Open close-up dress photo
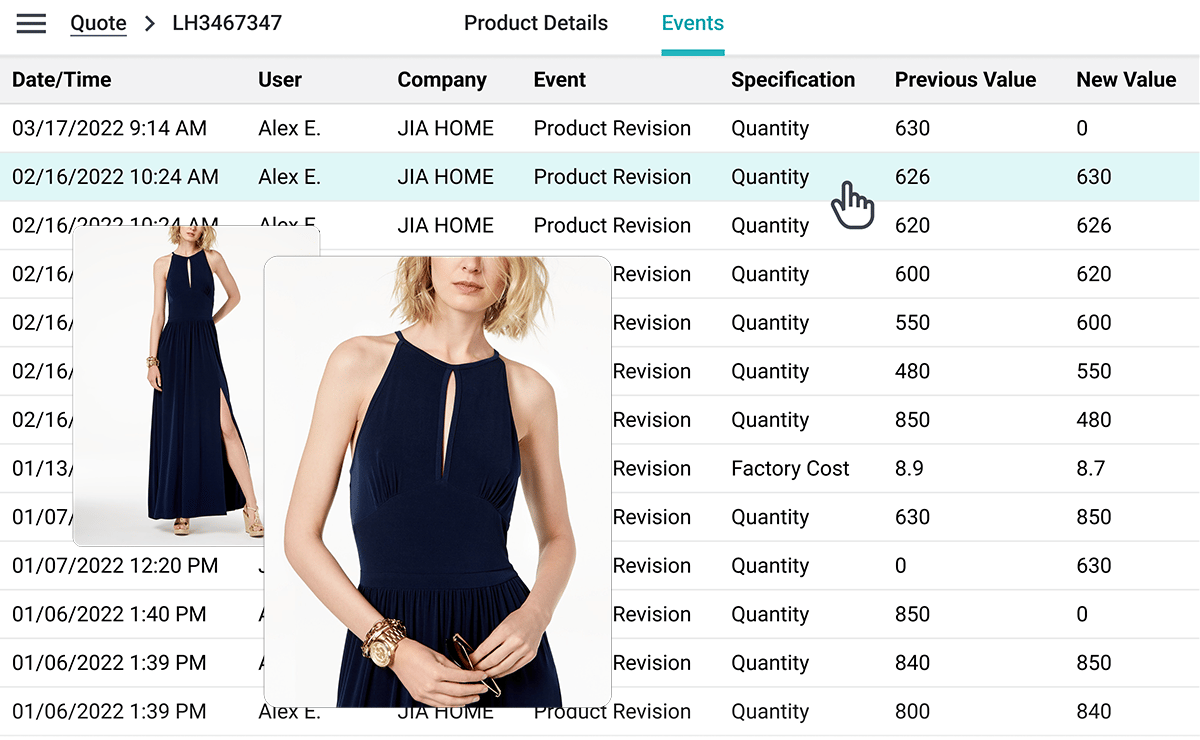The image size is (1200, 740). point(437,480)
